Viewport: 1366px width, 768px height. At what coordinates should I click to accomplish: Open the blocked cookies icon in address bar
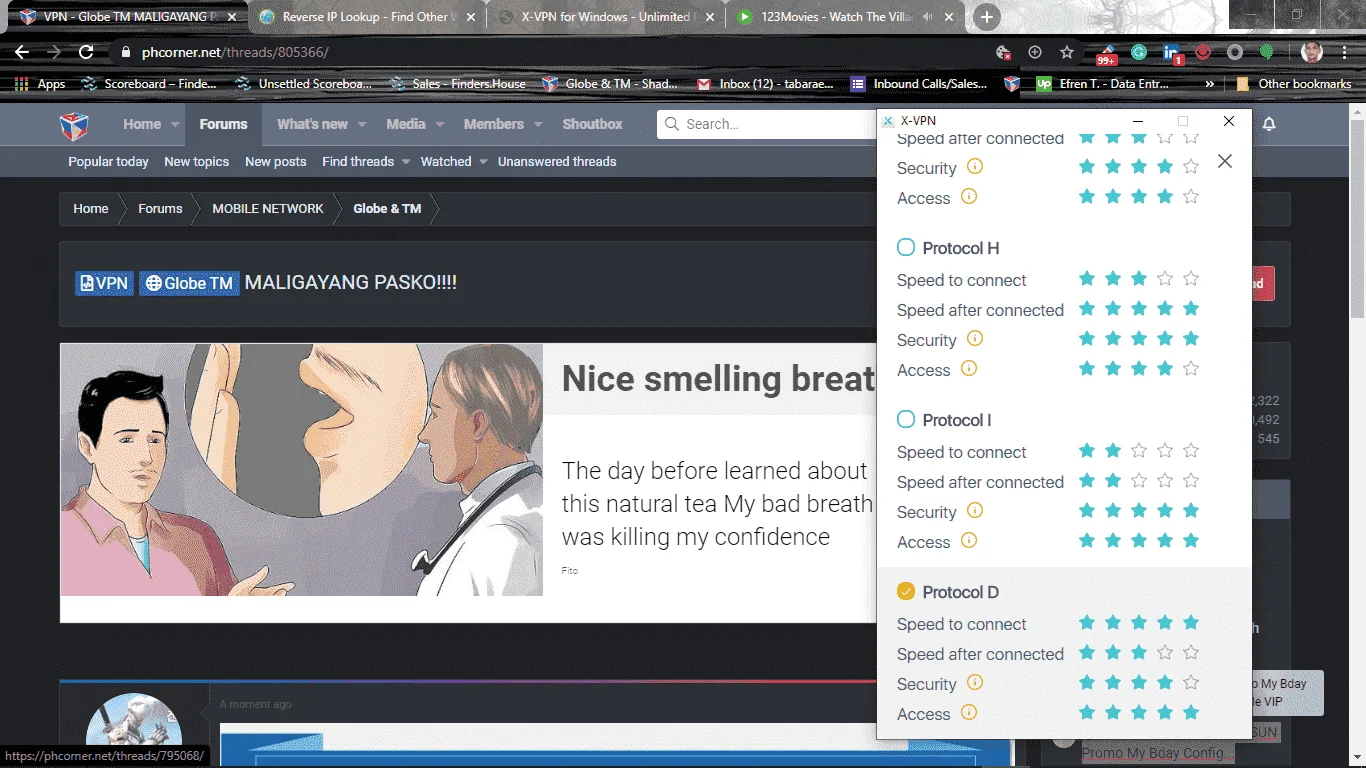coord(1004,52)
